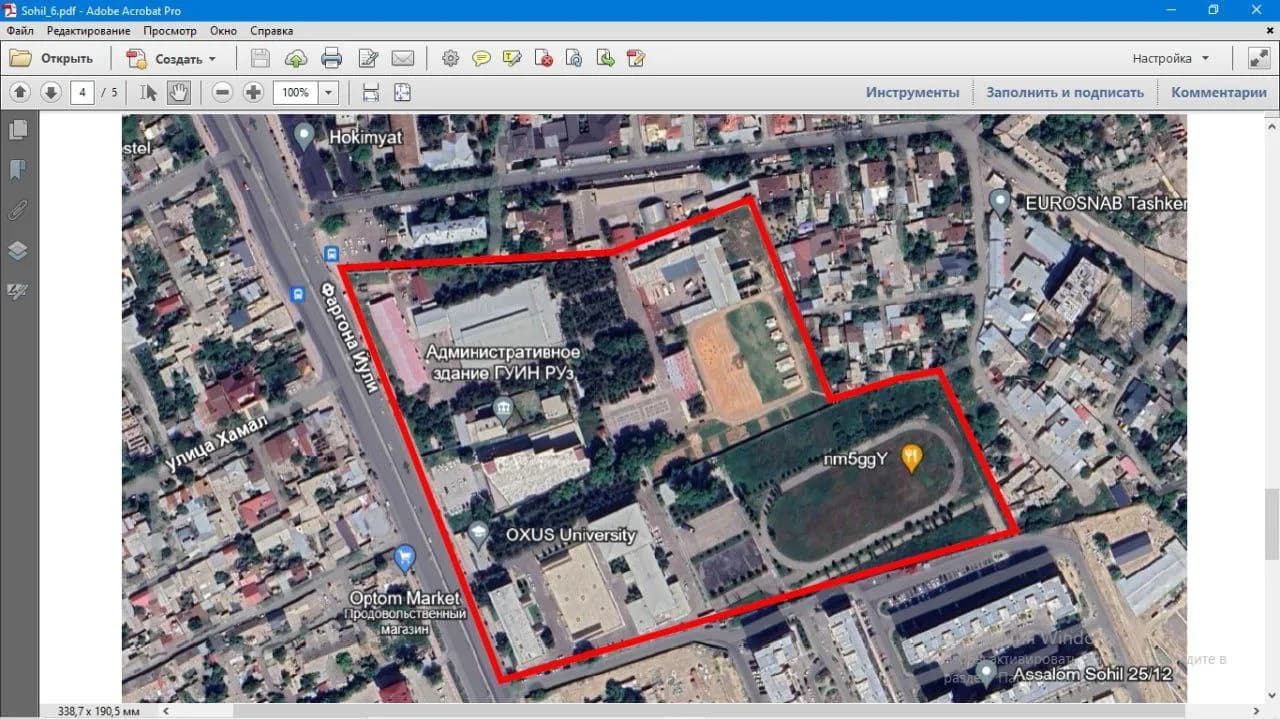This screenshot has height=719, width=1280.
Task: Zoom in with the plus button
Action: [254, 93]
